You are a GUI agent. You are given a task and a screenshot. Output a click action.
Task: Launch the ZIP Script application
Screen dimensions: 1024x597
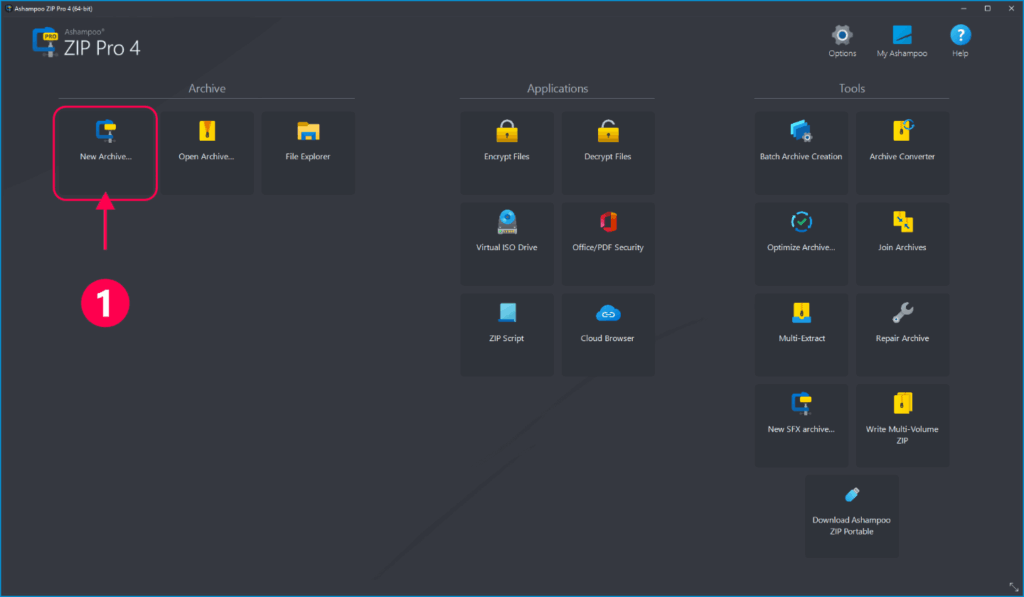507,334
